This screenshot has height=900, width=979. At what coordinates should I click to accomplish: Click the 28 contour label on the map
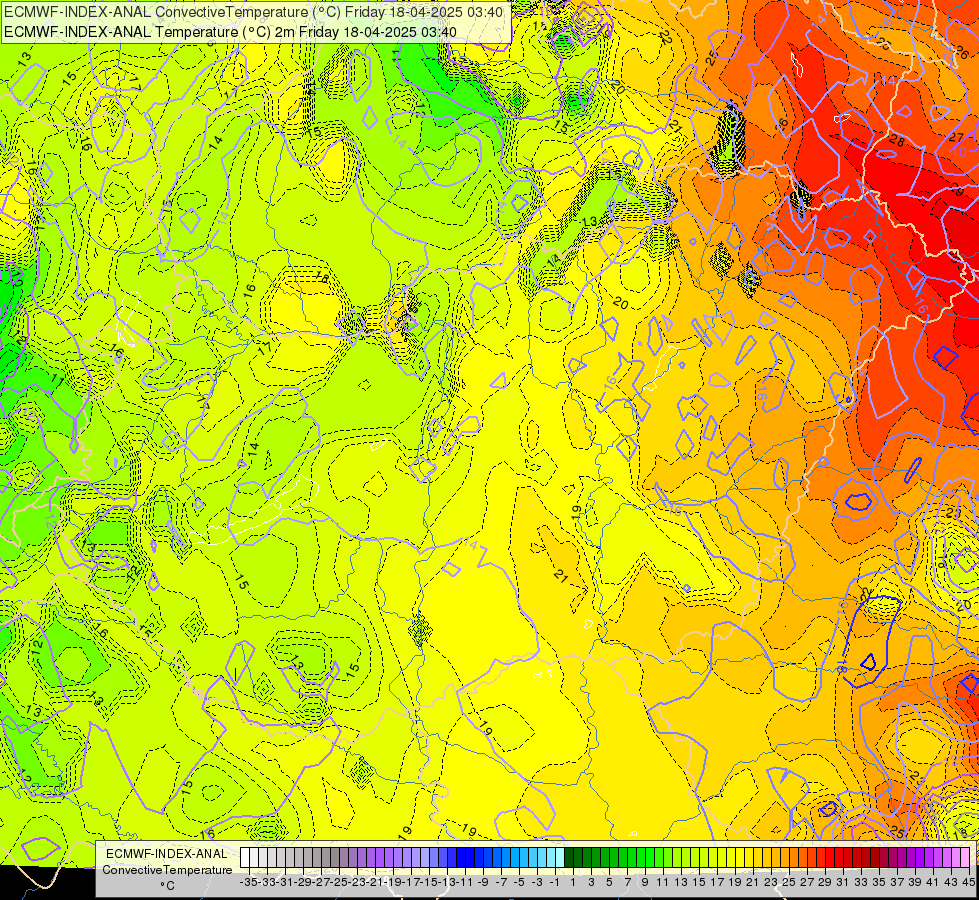click(896, 141)
